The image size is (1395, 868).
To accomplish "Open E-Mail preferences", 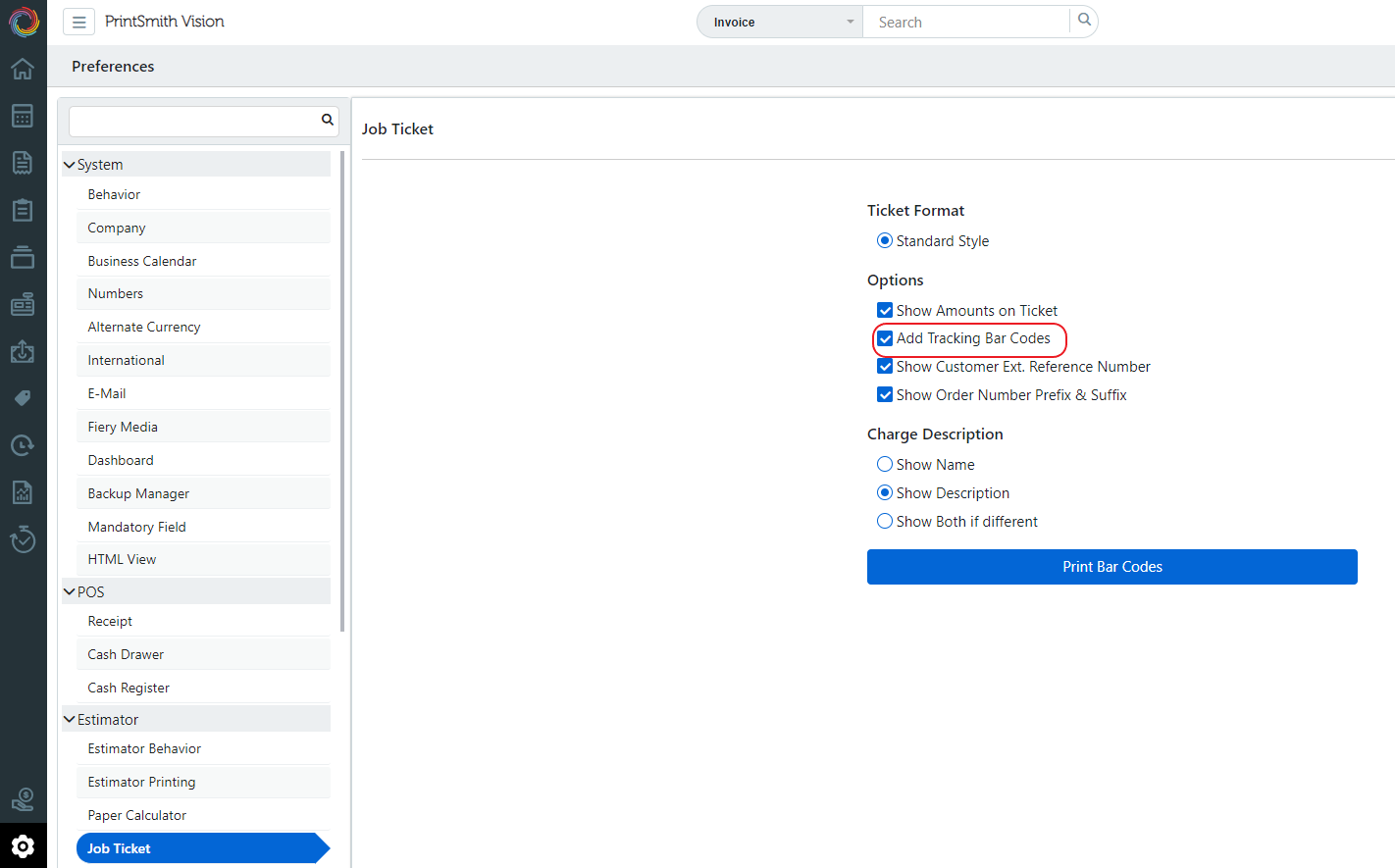I will pyautogui.click(x=203, y=393).
